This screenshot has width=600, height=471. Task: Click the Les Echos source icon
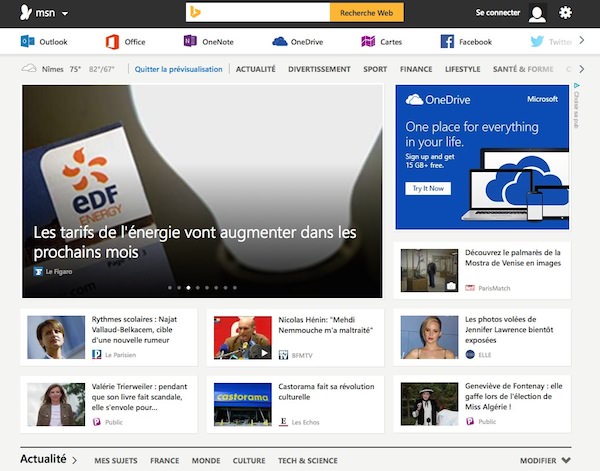283,422
